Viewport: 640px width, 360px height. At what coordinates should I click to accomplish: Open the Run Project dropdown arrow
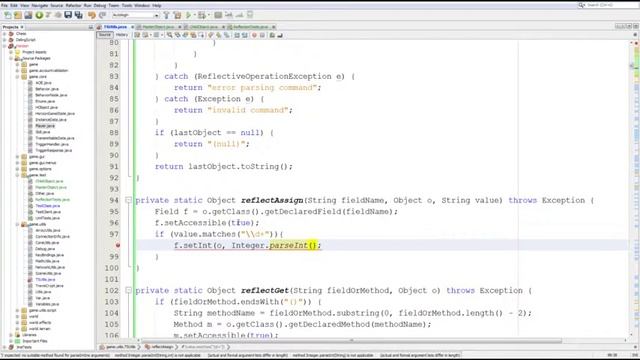click(195, 15)
